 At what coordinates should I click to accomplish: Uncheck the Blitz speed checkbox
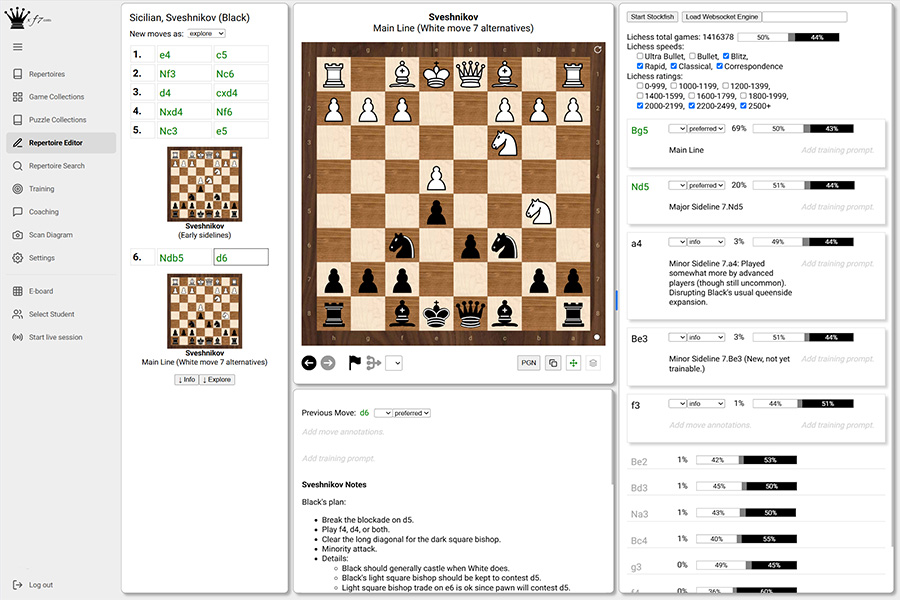pyautogui.click(x=726, y=56)
